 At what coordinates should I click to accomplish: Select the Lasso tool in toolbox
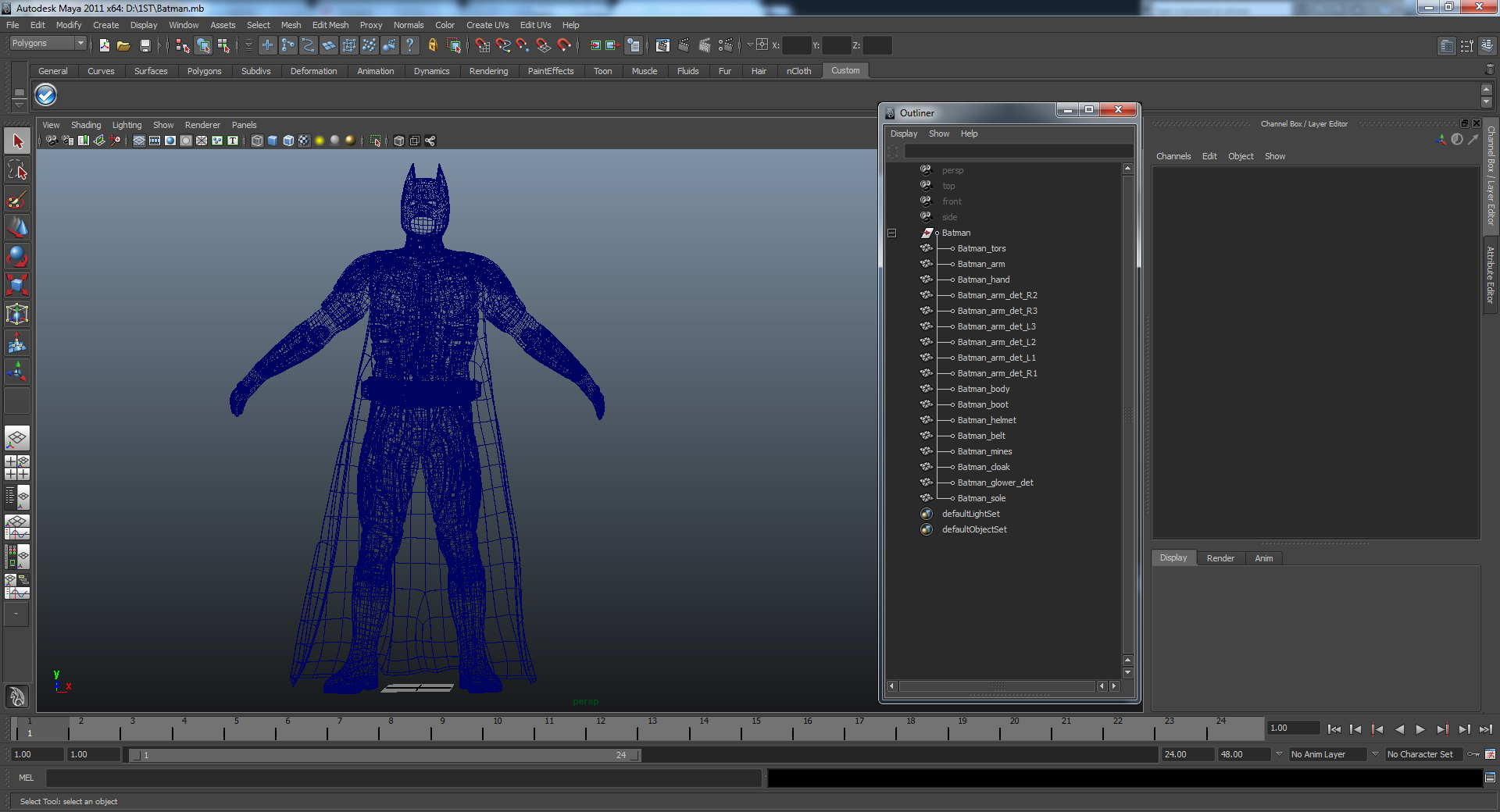(17, 170)
